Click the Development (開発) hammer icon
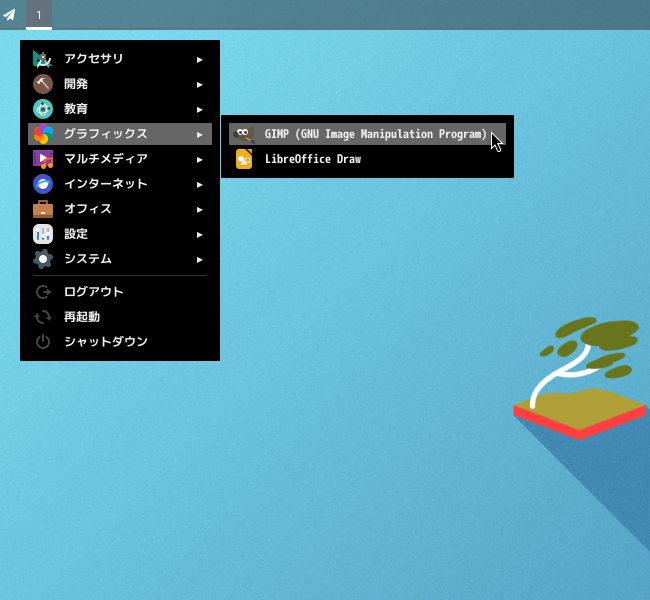650x600 pixels. click(43, 84)
